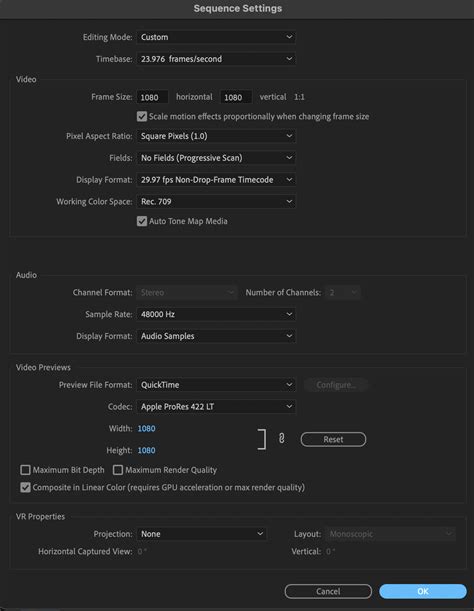Open the Sample Rate dropdown
Viewport: 474px width, 611px height.
coord(216,314)
